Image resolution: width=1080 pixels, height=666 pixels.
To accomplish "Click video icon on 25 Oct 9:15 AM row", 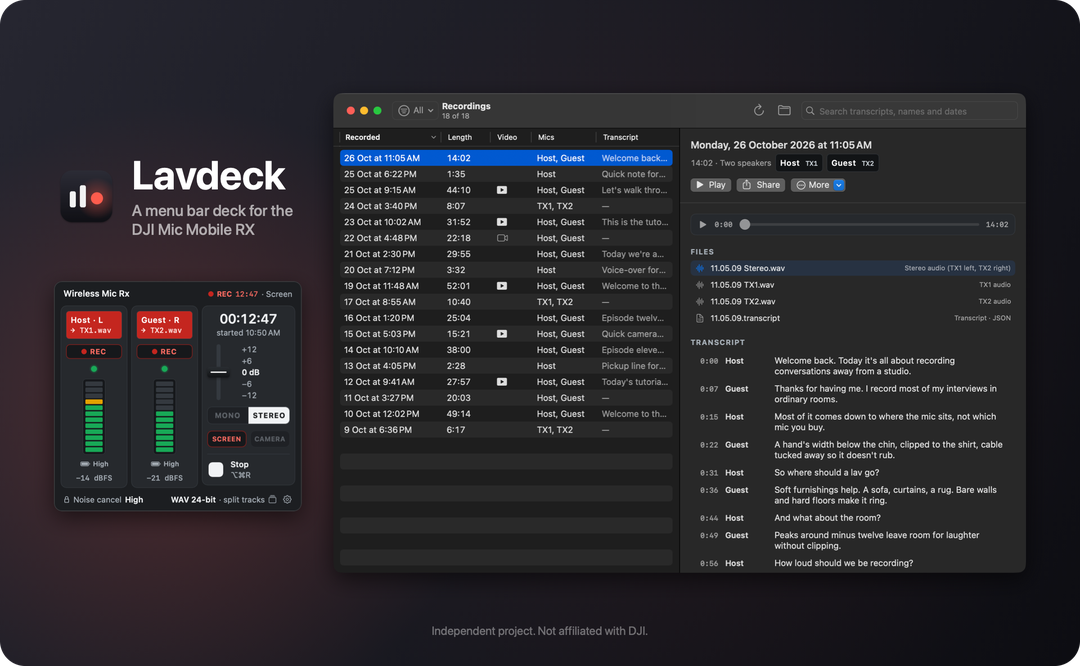I will coord(502,190).
